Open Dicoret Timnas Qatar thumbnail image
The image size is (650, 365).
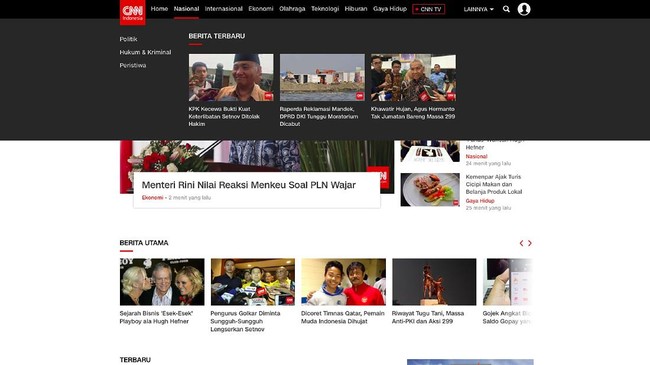(344, 282)
